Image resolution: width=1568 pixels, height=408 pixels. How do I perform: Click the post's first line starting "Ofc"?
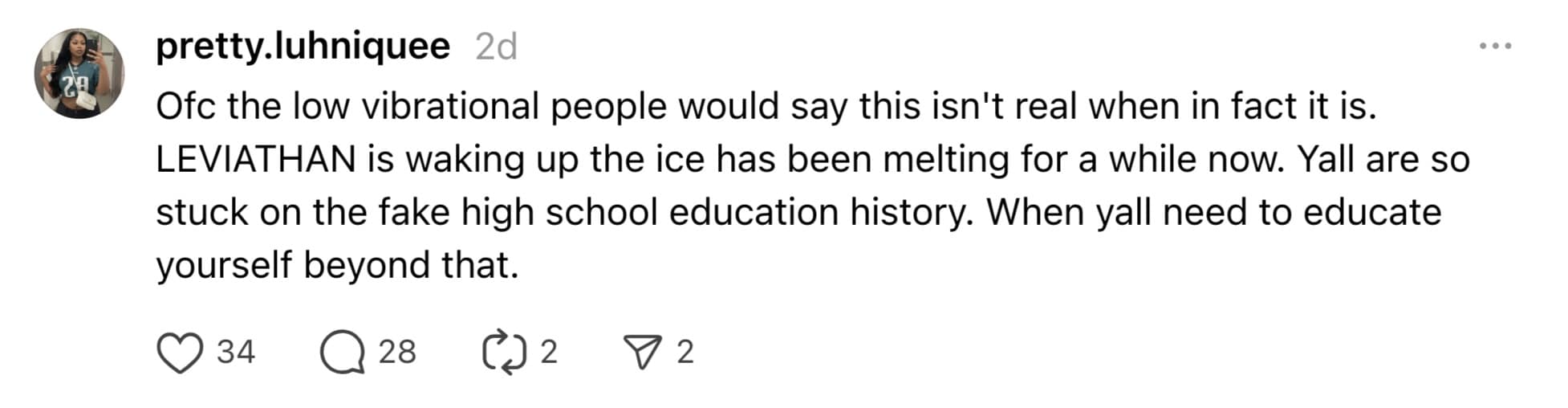point(766,107)
